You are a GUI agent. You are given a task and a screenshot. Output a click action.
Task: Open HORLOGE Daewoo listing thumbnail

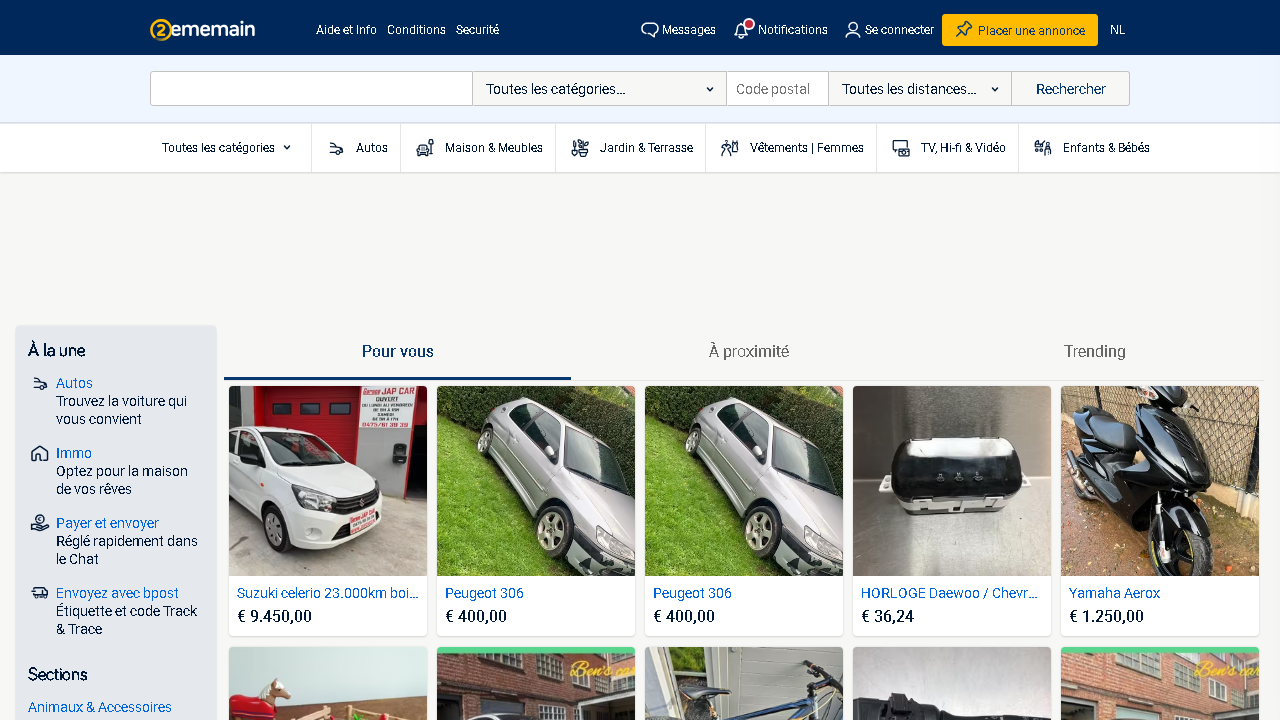tap(952, 481)
